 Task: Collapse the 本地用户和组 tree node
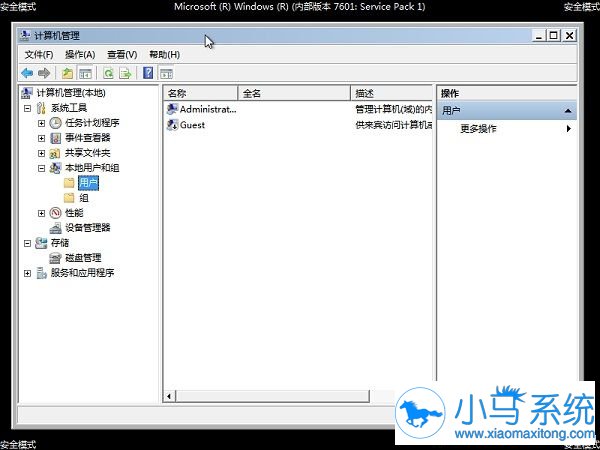pyautogui.click(x=41, y=168)
